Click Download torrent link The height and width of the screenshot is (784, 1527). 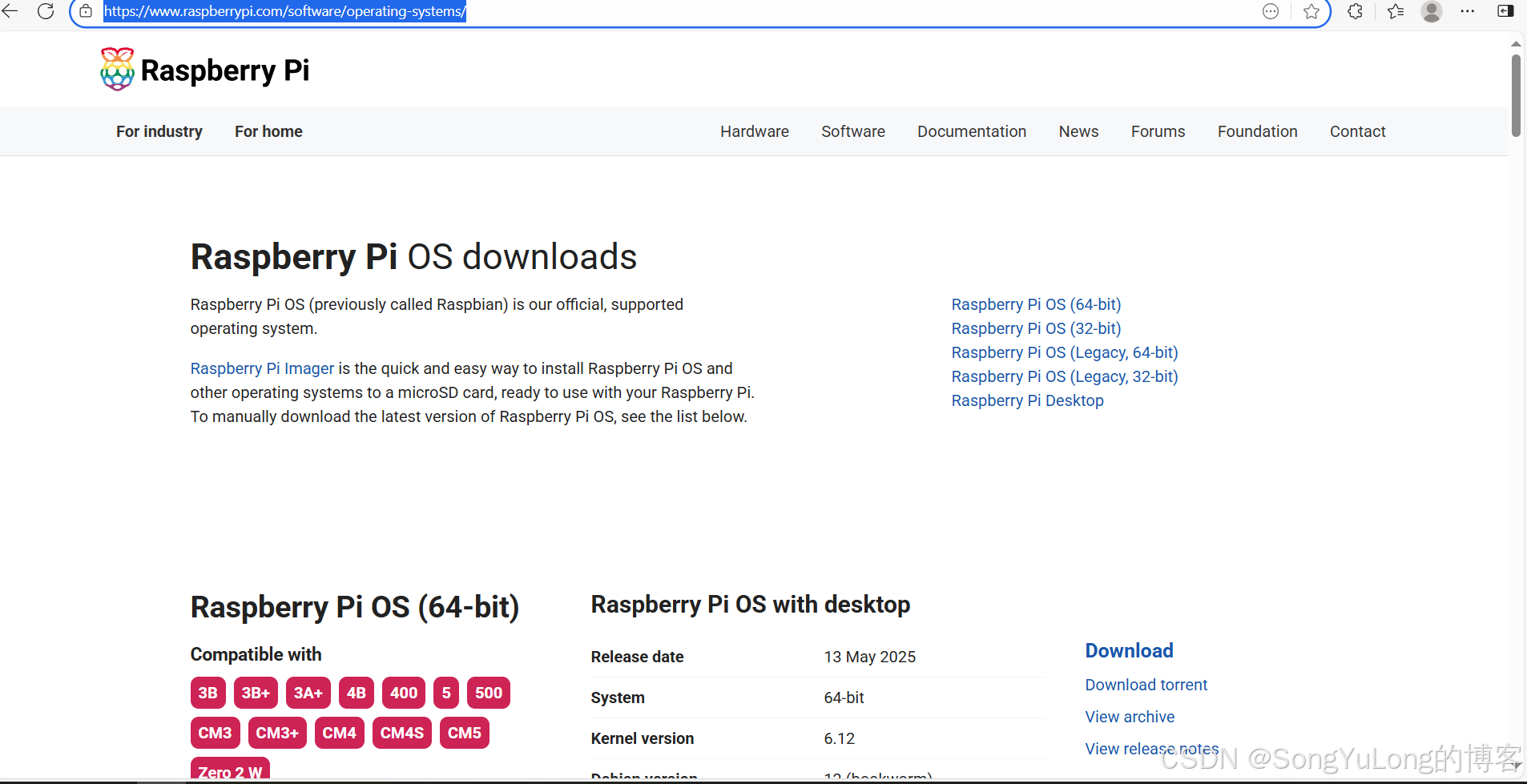point(1146,685)
